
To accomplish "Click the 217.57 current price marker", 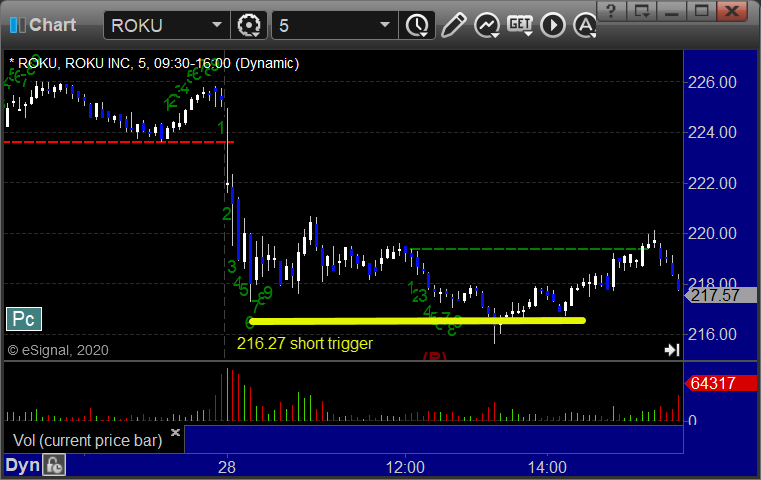I will [721, 295].
